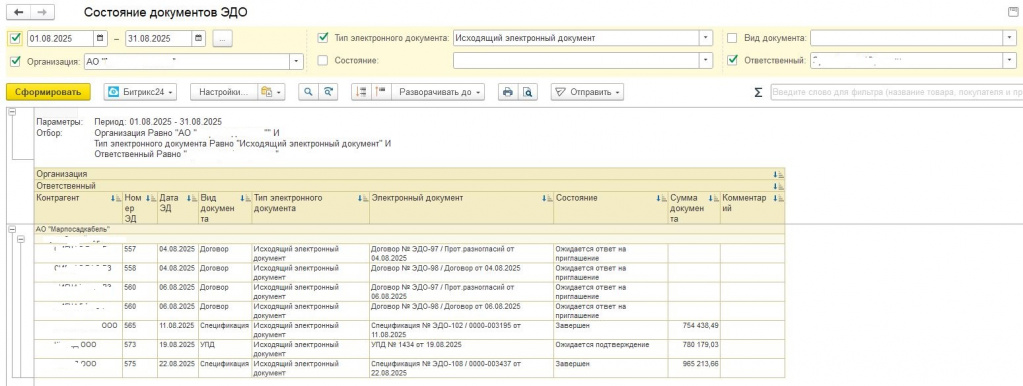Select amount cell 754 438,49
Screen dimensions: 1023x386
click(694, 329)
